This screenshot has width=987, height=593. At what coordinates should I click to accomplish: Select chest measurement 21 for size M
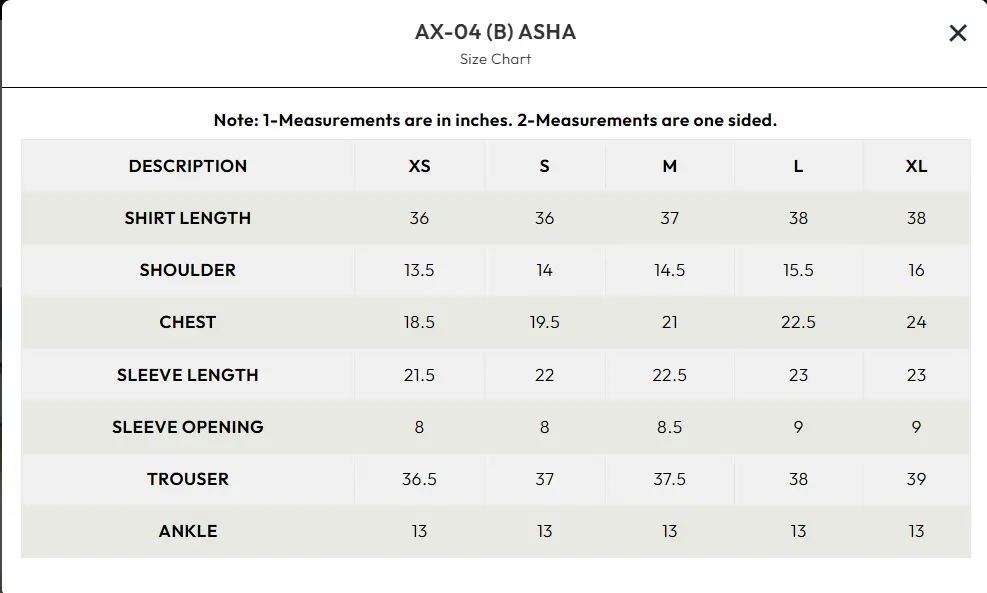(x=669, y=322)
